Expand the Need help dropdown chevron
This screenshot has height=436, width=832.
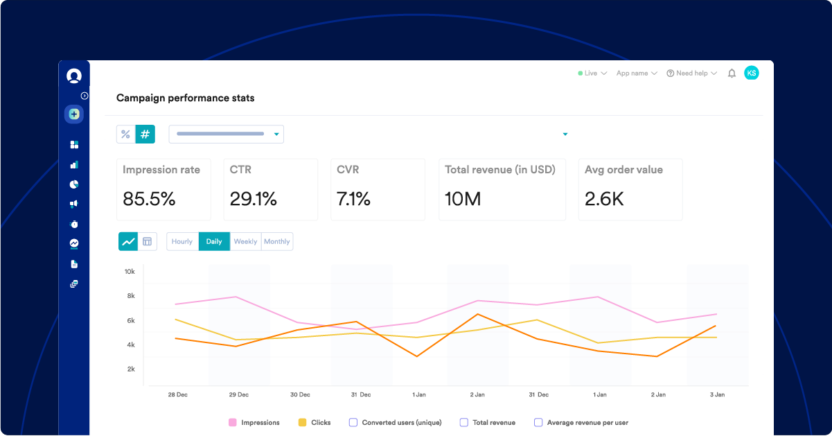click(x=714, y=73)
